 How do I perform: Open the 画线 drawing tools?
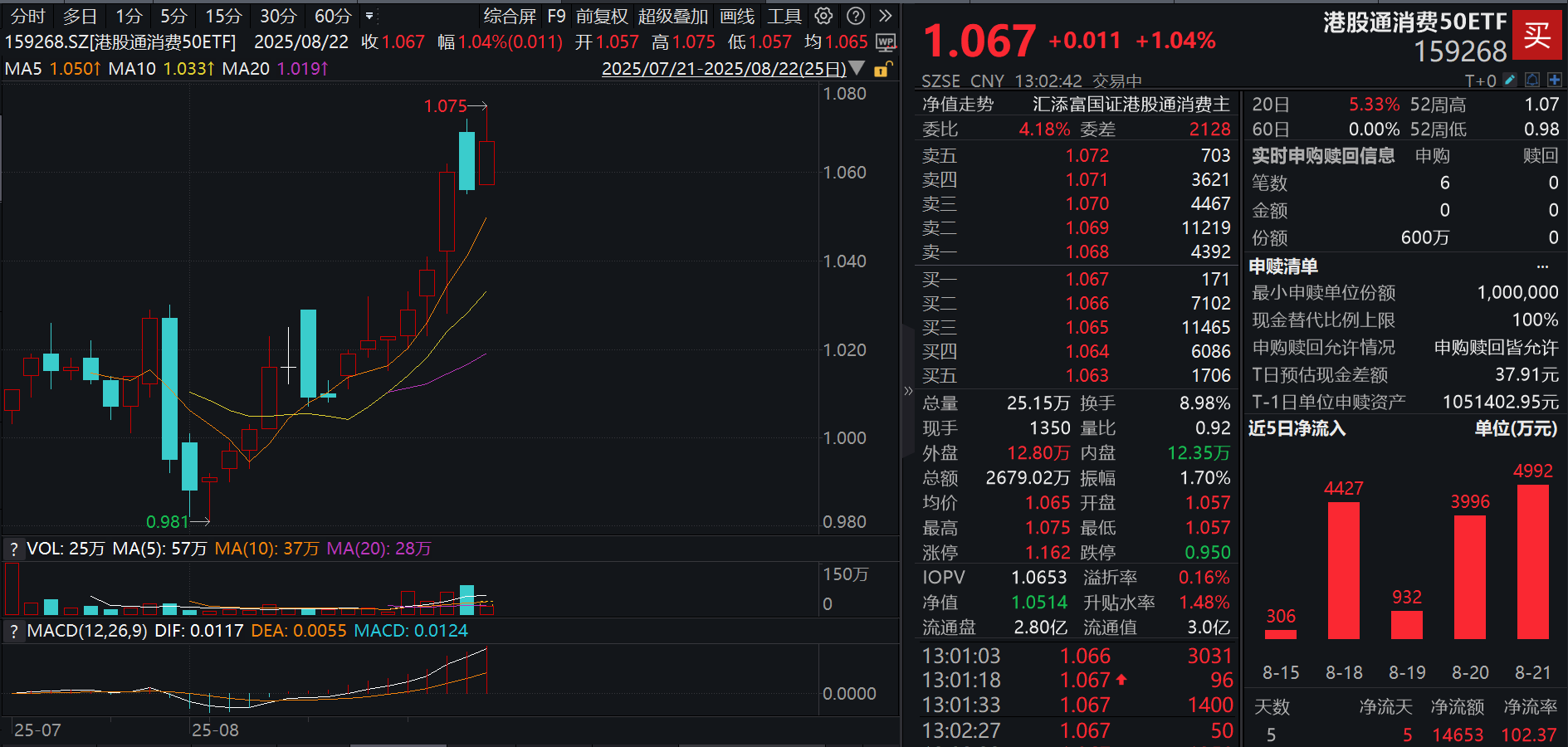736,16
